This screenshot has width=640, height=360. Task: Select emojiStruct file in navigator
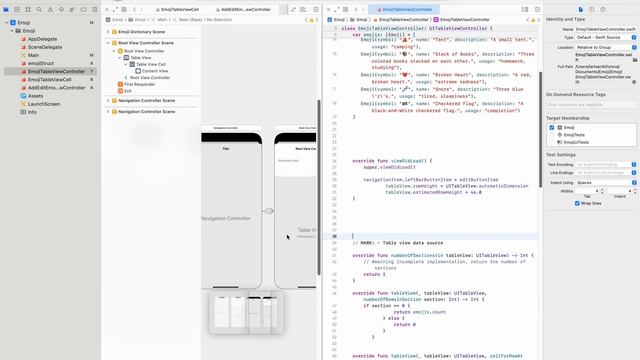coord(41,63)
